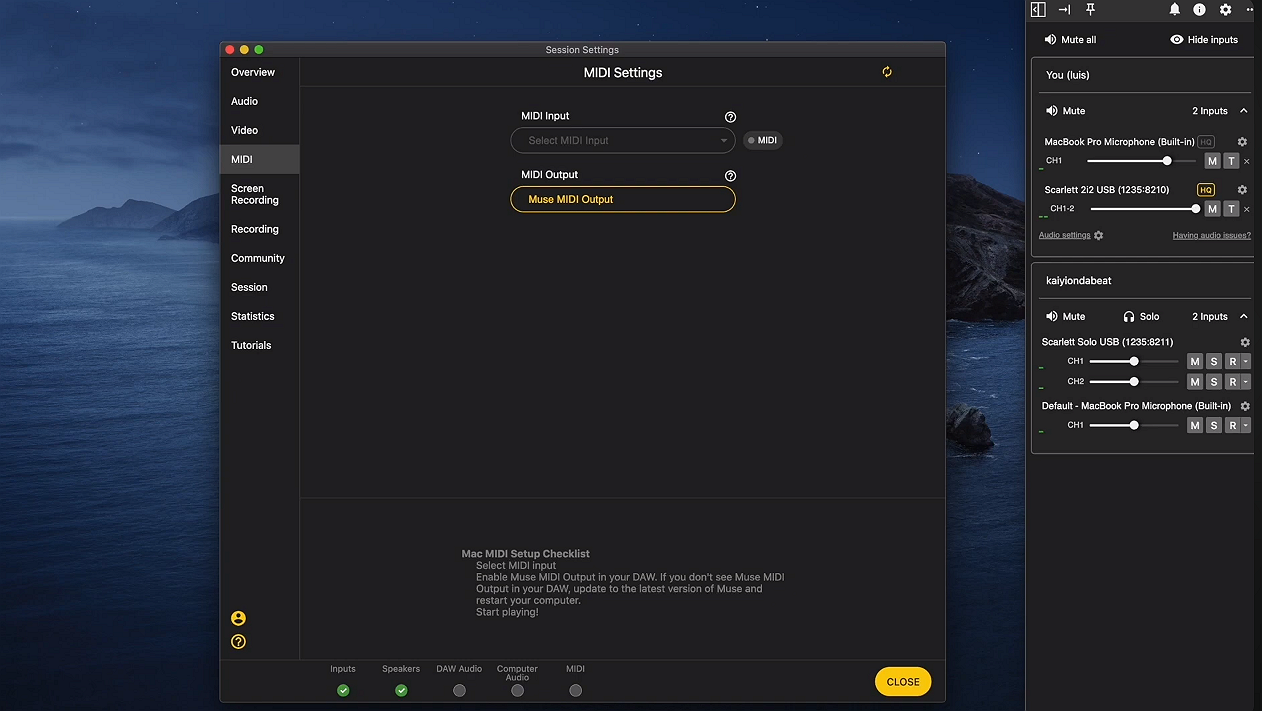The width and height of the screenshot is (1262, 711).
Task: Click M button on Default MacBook CH1
Action: (x=1195, y=425)
